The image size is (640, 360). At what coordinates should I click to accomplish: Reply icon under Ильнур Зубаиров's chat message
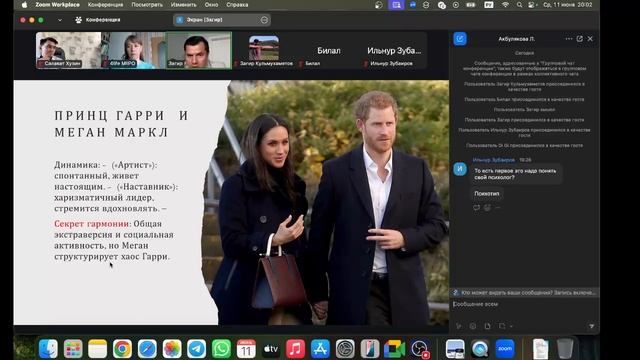pos(476,208)
